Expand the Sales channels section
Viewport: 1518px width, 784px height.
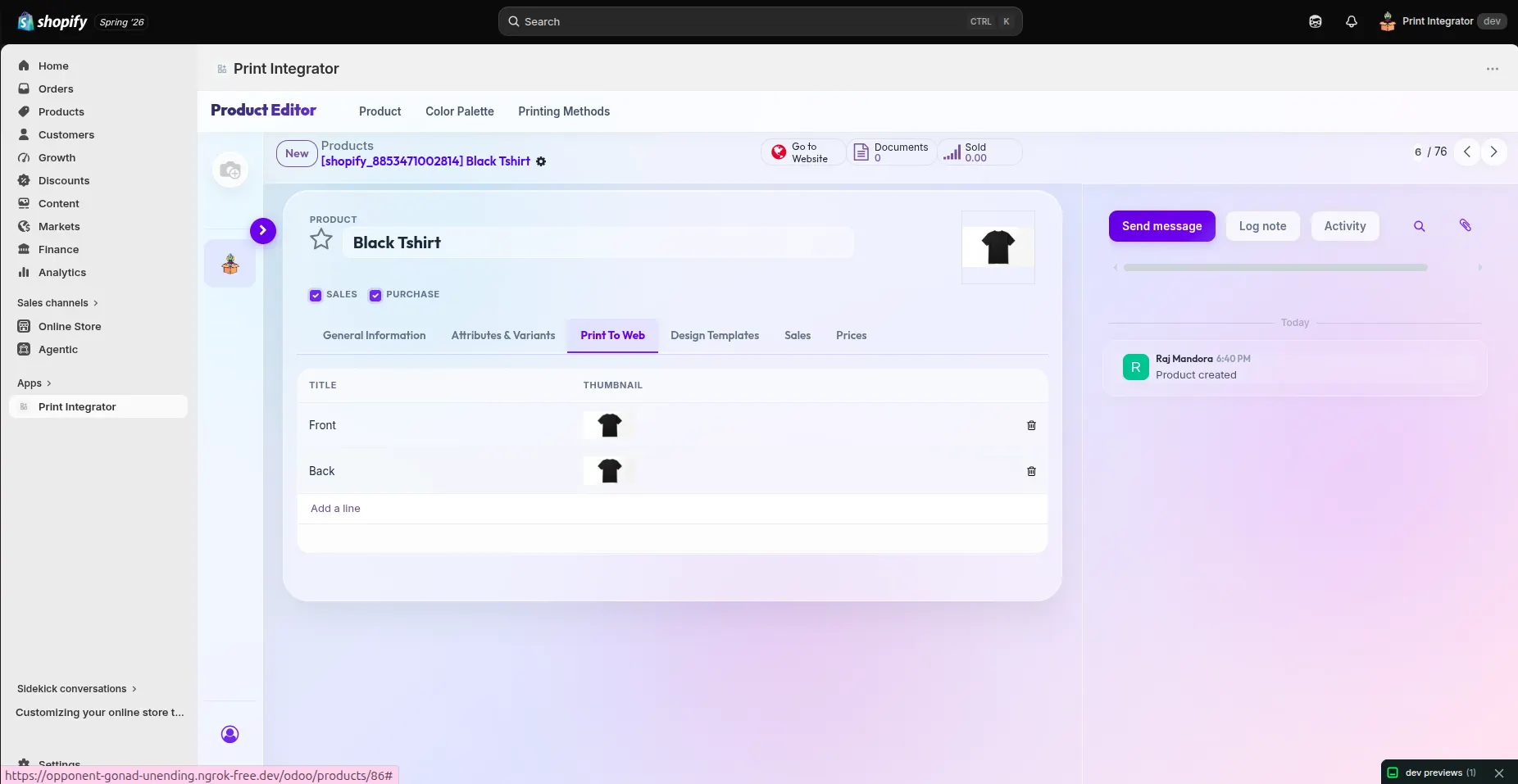[x=57, y=303]
